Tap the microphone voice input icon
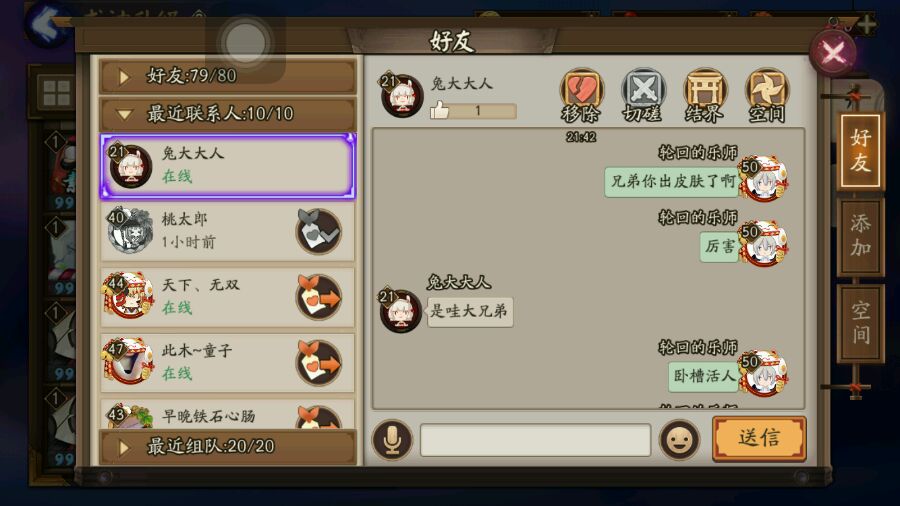 (392, 440)
